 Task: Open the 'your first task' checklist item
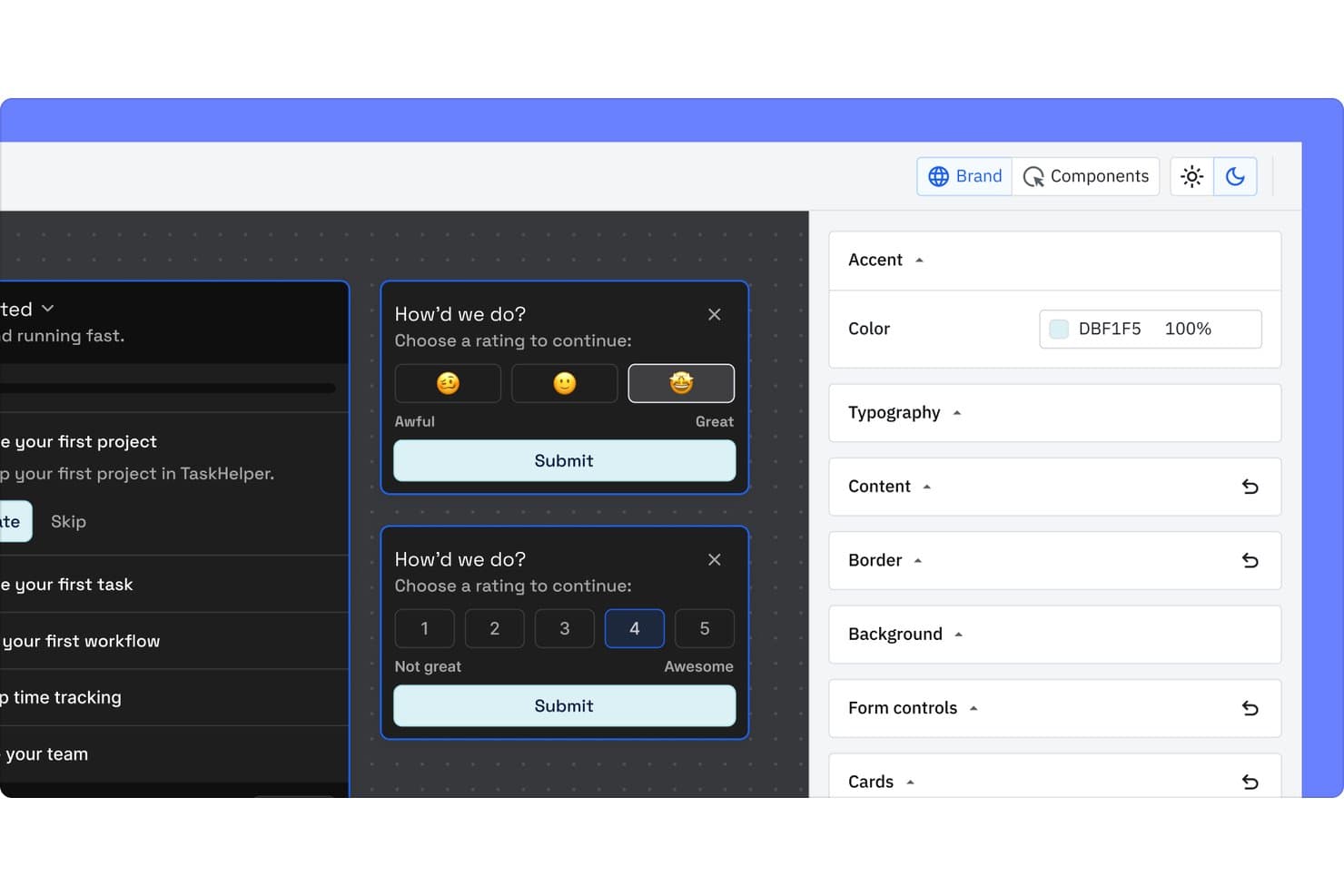pyautogui.click(x=174, y=585)
